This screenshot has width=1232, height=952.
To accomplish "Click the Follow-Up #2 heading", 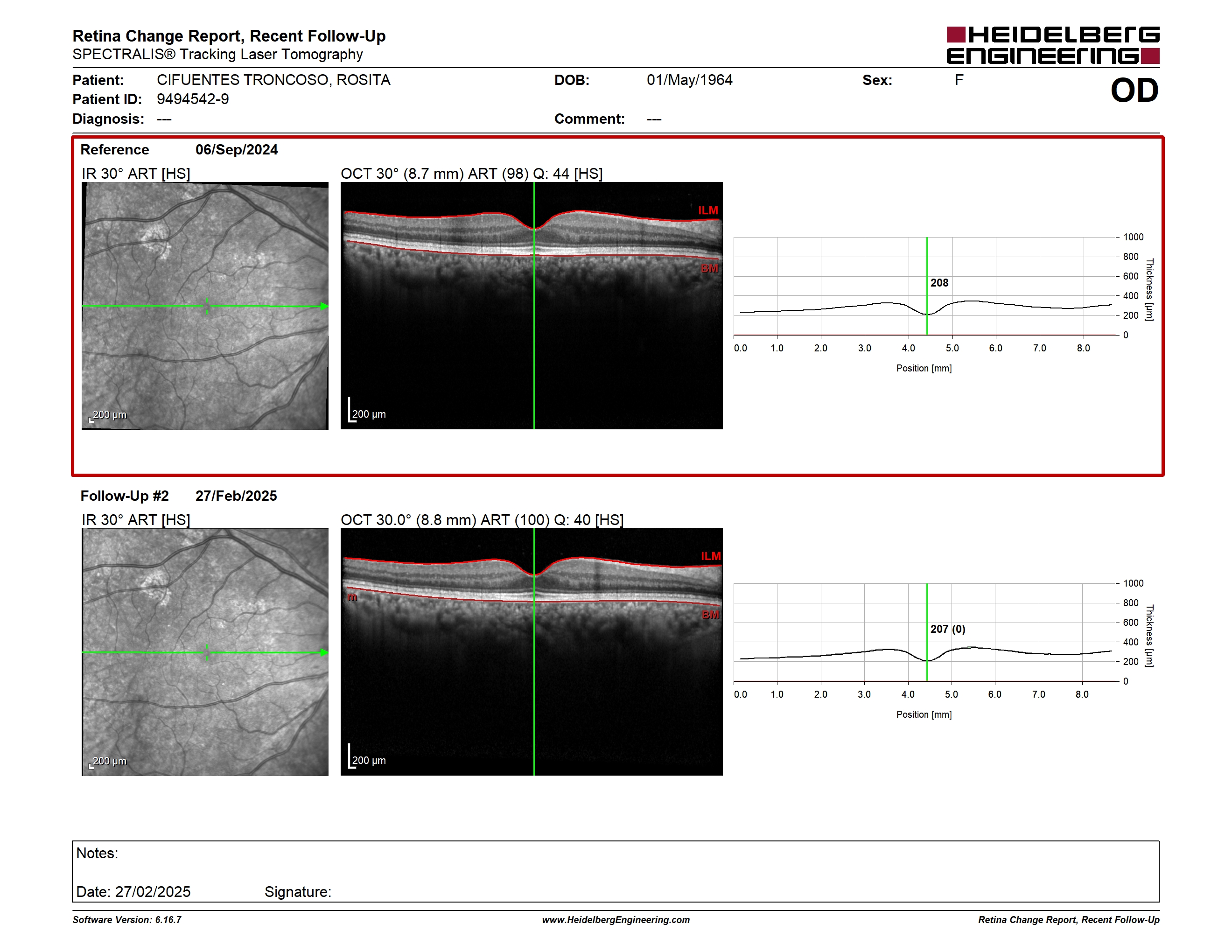I will 125,496.
